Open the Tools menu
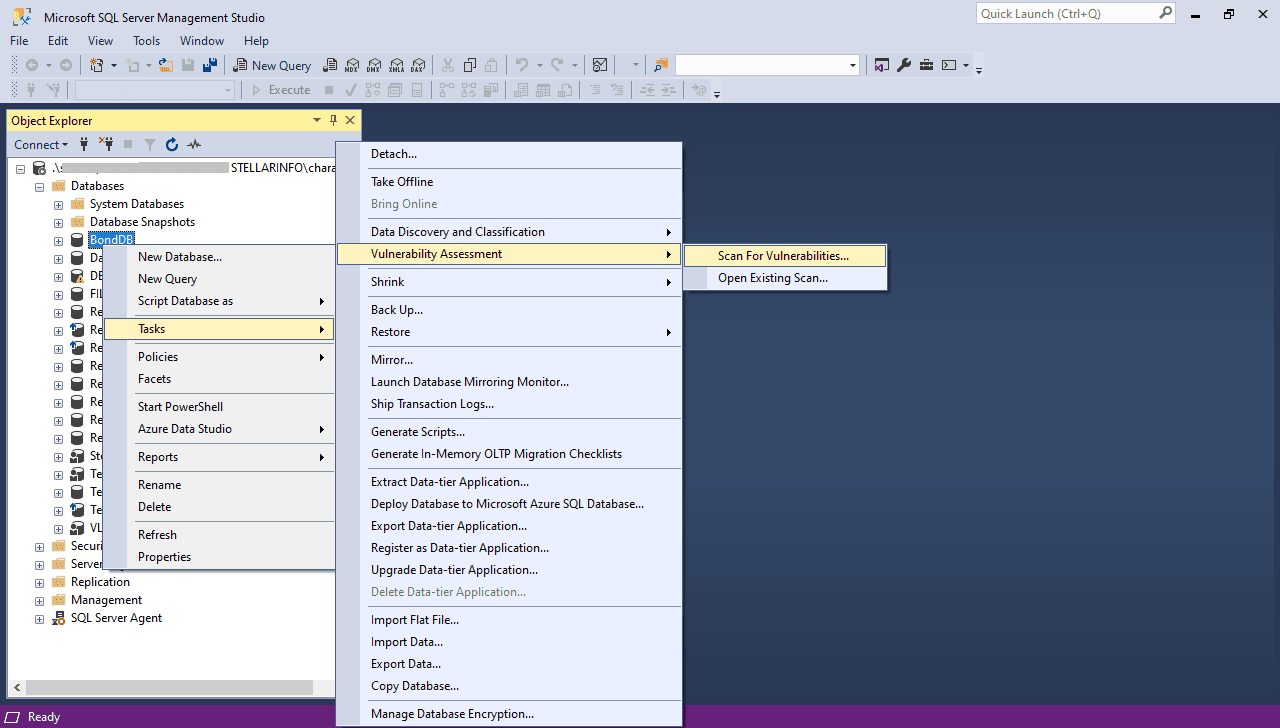 (147, 41)
